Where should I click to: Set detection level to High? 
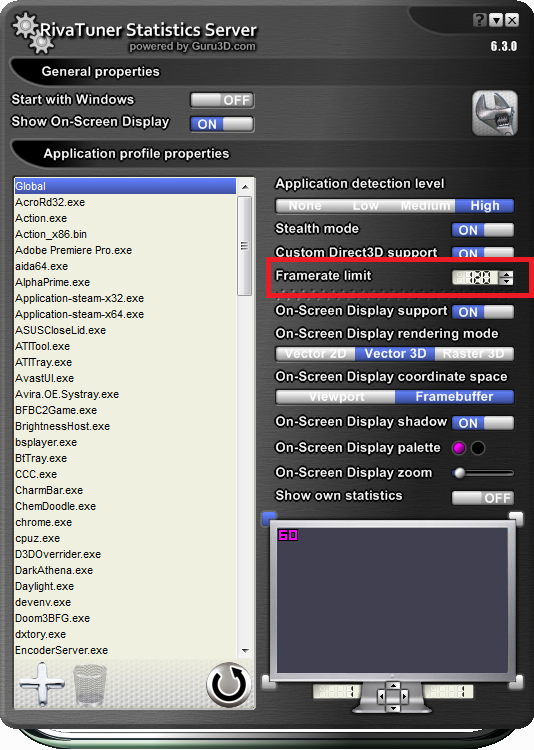(485, 206)
